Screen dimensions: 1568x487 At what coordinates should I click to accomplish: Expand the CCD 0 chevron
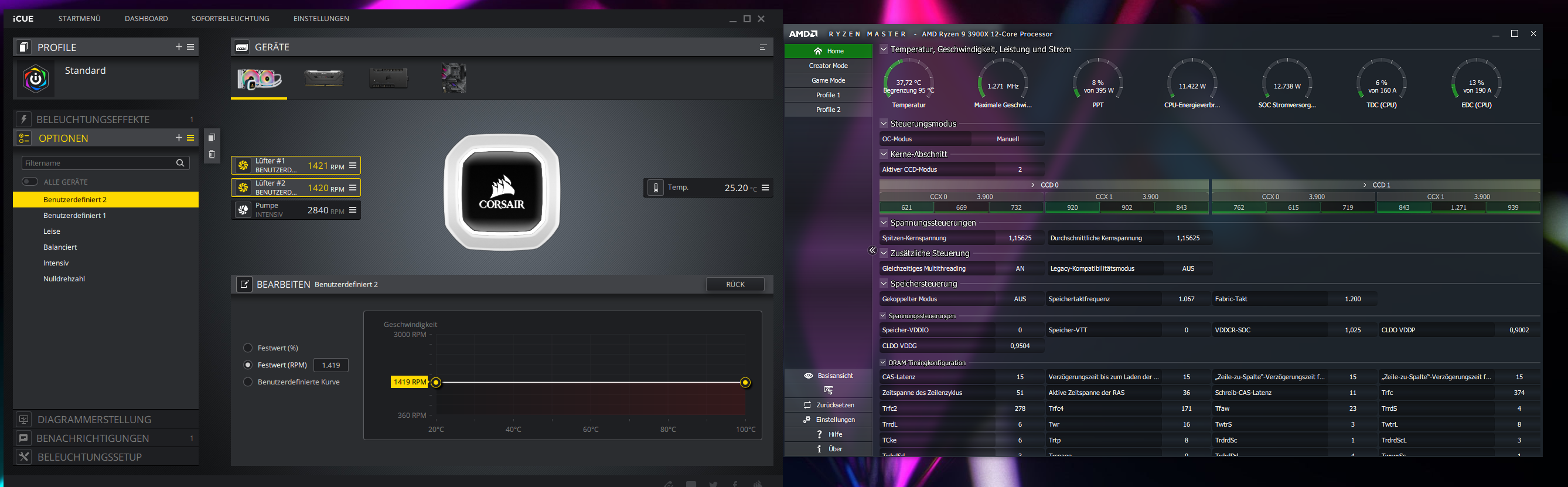[x=1033, y=185]
